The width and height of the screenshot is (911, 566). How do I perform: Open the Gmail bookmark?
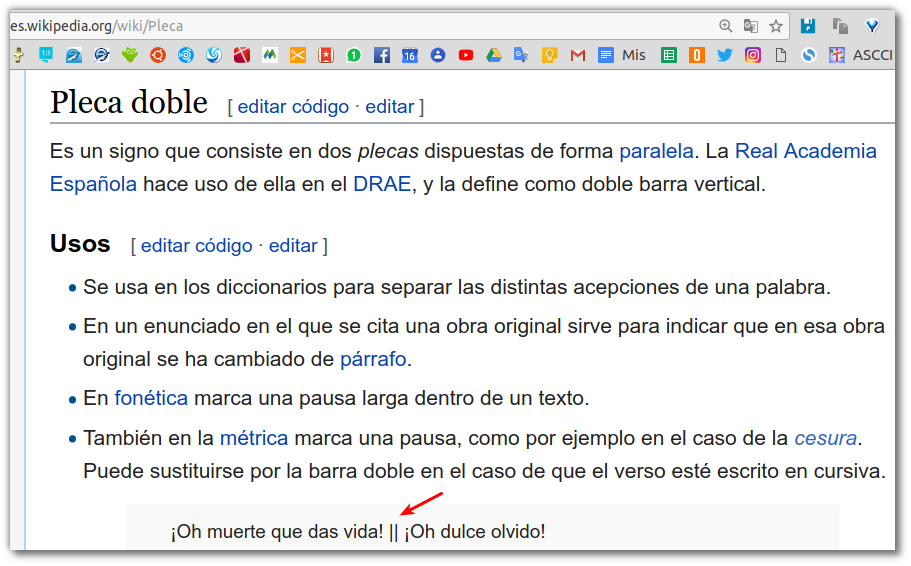tap(578, 55)
